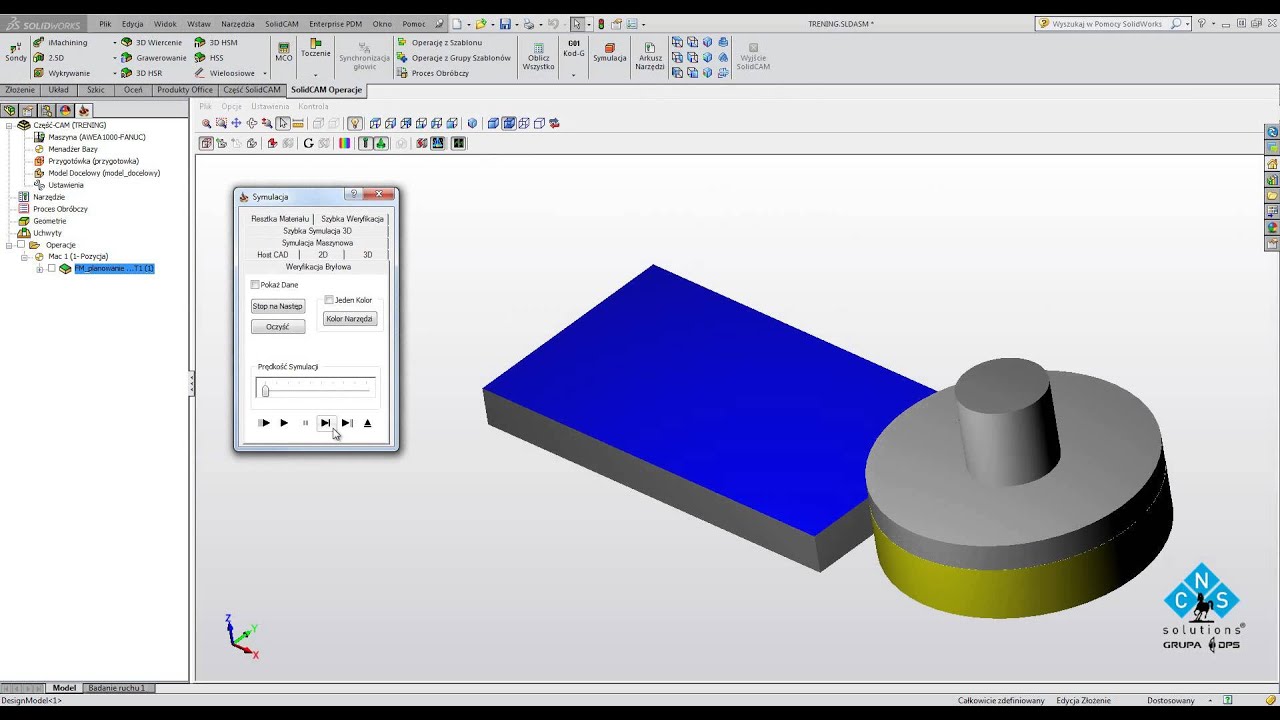1280x720 pixels.
Task: Expand the FM_planowanie operation node
Action: point(40,269)
